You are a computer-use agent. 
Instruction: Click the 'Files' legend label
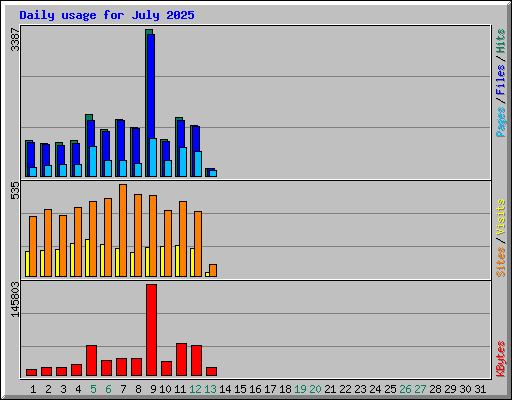(500, 80)
